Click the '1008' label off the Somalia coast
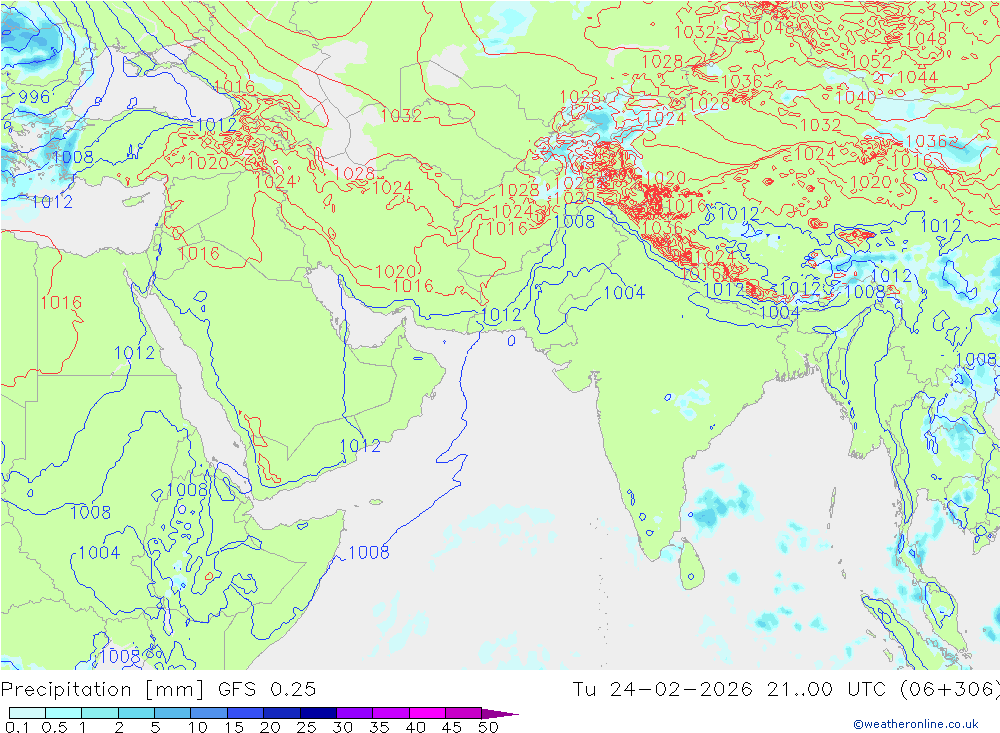 pyautogui.click(x=369, y=552)
